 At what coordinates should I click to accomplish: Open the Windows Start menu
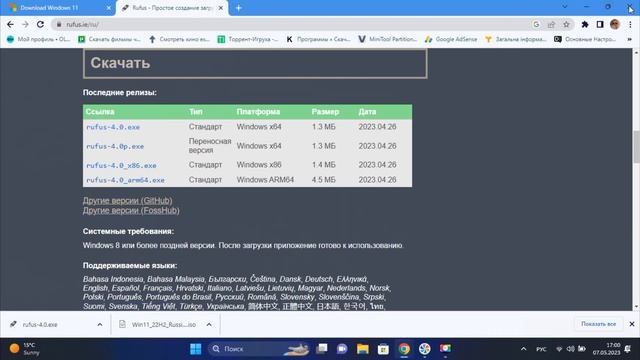pyautogui.click(x=196, y=349)
